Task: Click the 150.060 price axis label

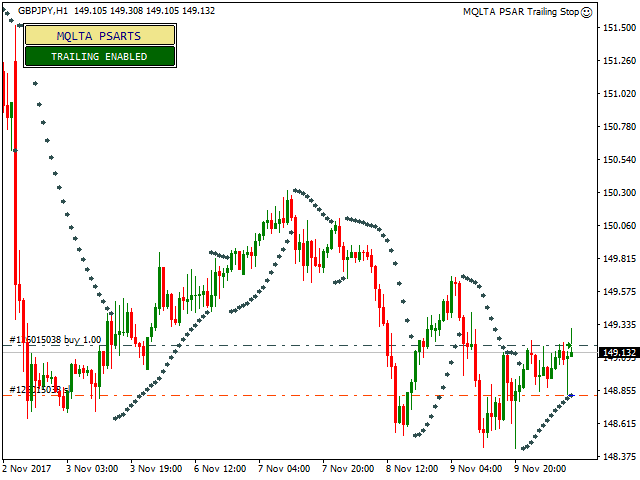Action: (620, 225)
